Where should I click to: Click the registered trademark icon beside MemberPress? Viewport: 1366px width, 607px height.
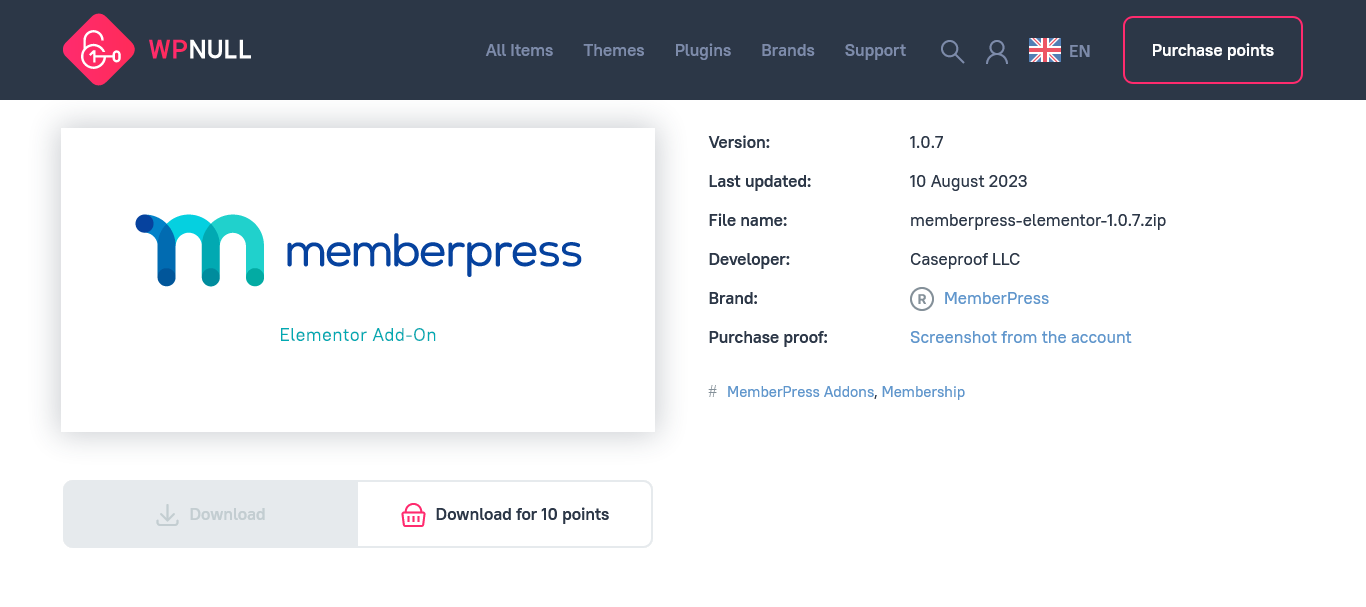(921, 299)
